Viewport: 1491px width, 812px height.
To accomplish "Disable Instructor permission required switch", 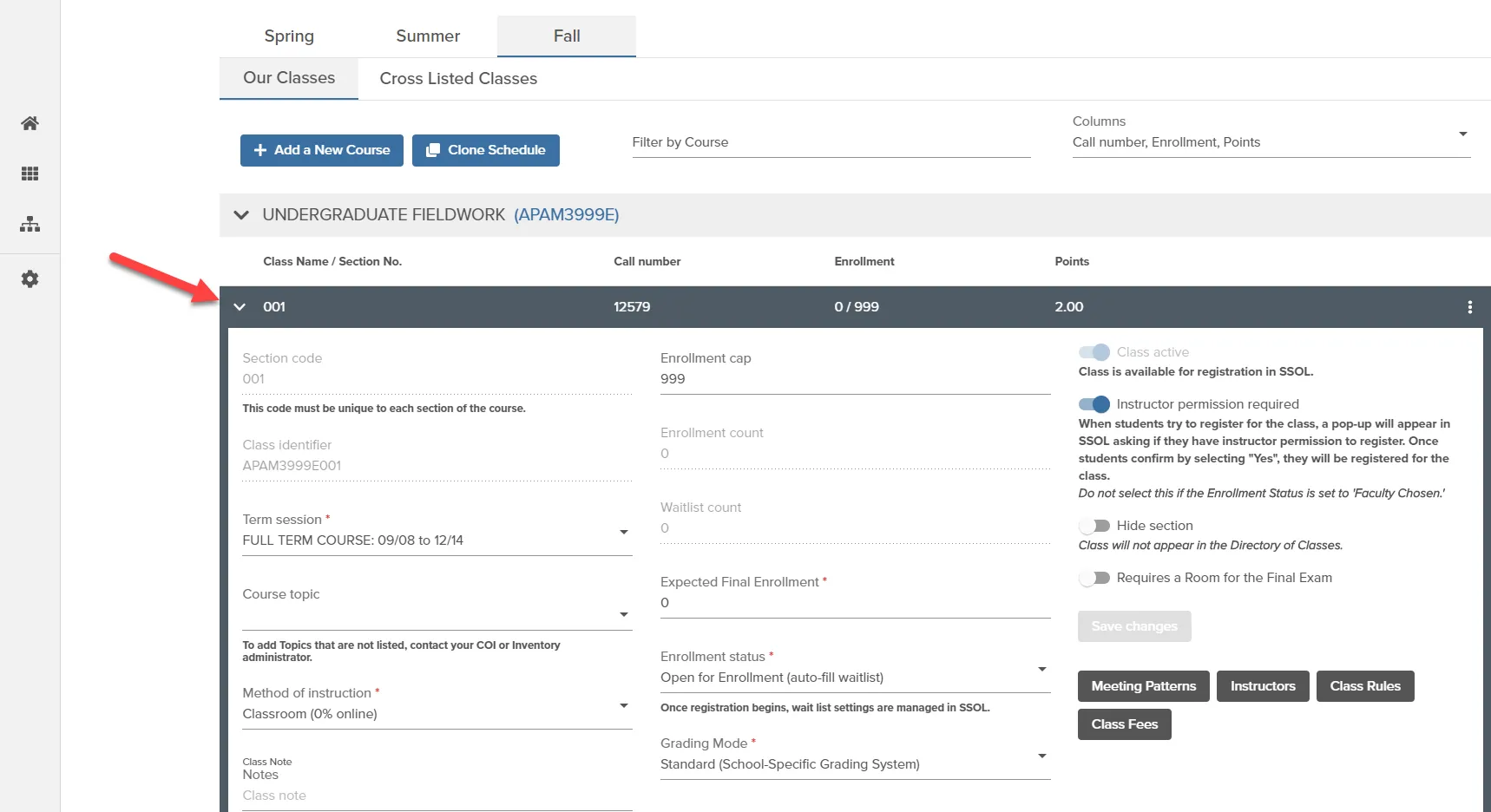I will pos(1094,404).
